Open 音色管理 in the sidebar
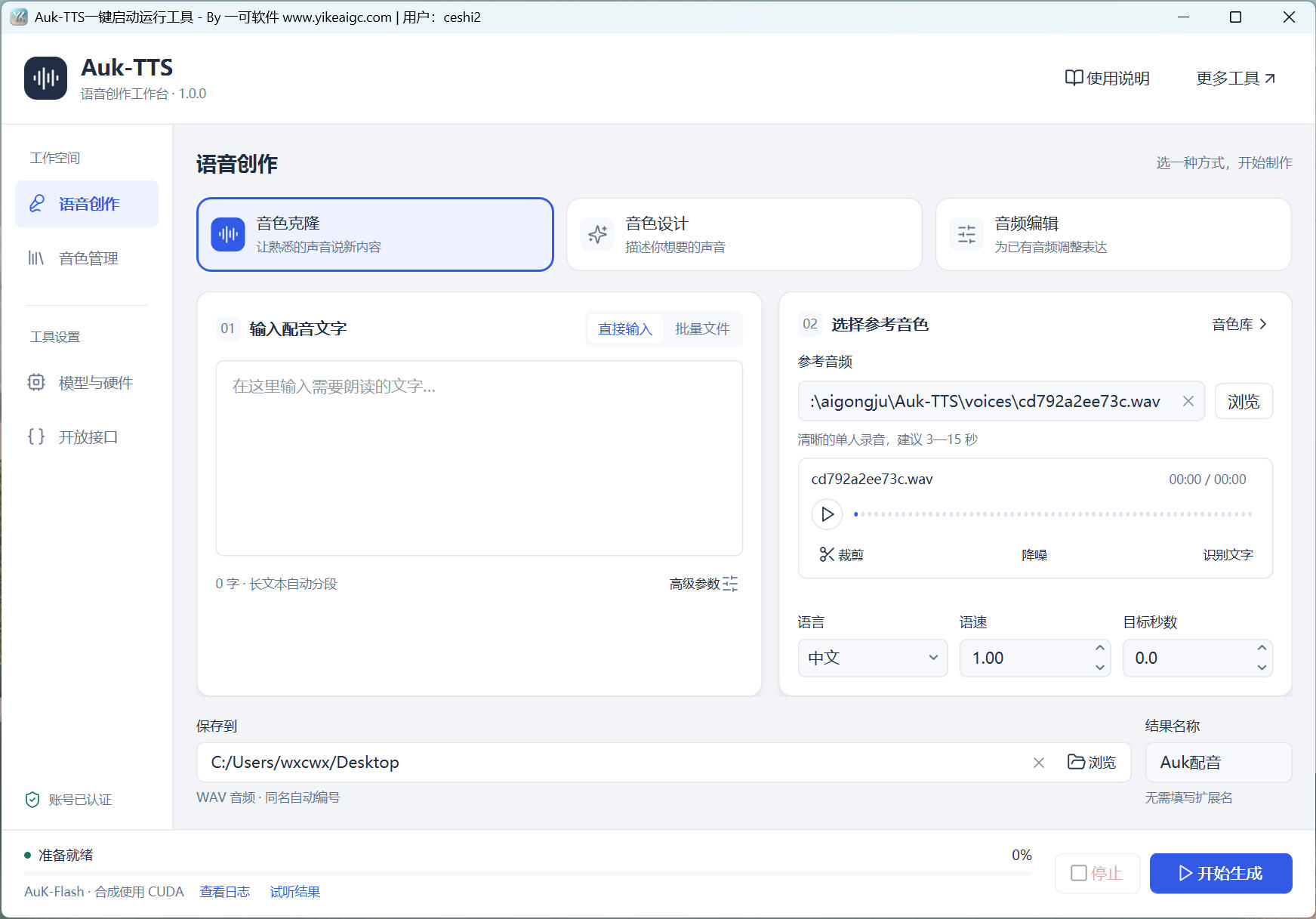1316x919 pixels. point(87,258)
